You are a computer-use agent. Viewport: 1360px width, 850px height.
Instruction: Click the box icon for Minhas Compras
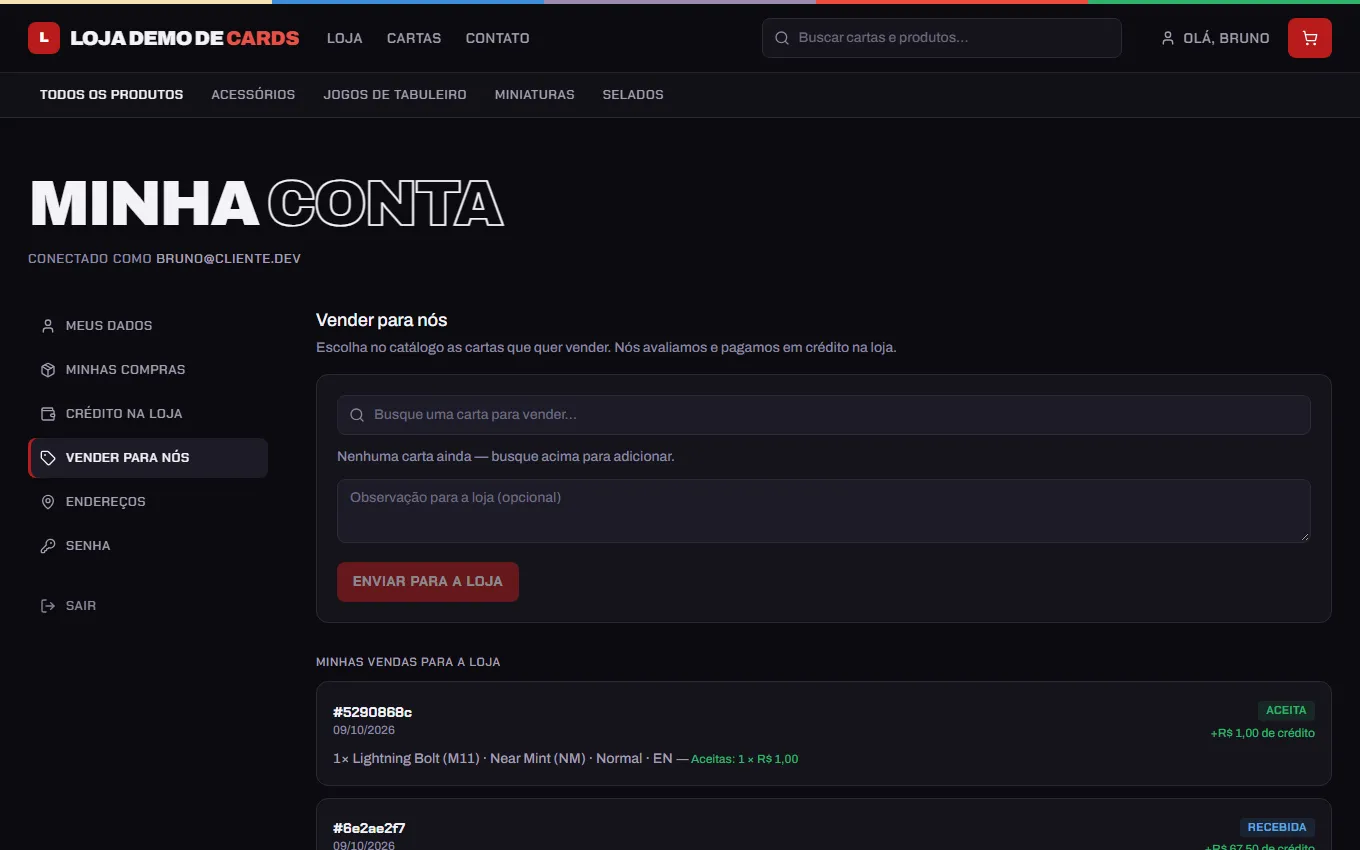[48, 370]
